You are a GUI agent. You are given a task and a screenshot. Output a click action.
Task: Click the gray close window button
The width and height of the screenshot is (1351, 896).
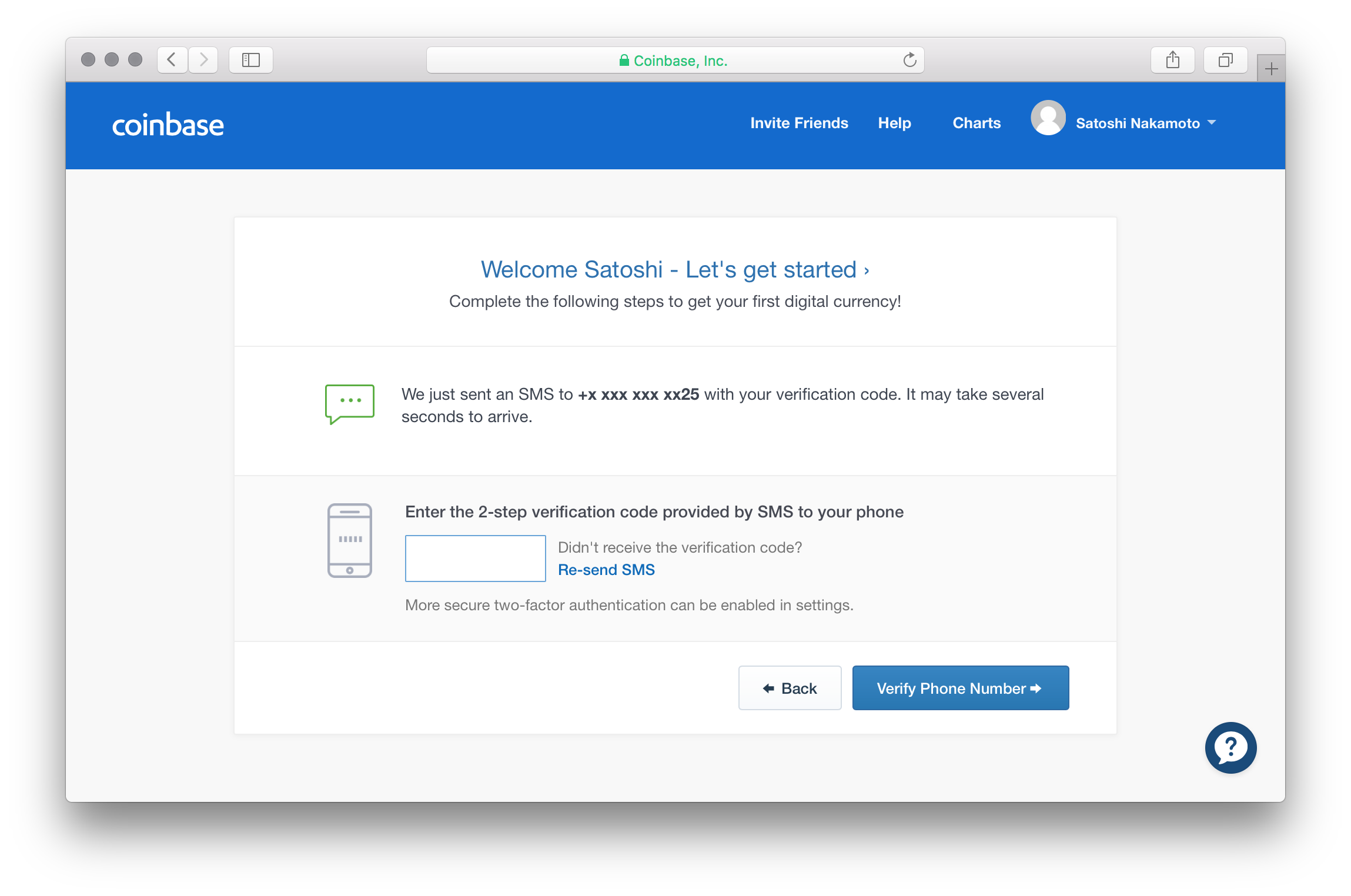click(x=88, y=59)
